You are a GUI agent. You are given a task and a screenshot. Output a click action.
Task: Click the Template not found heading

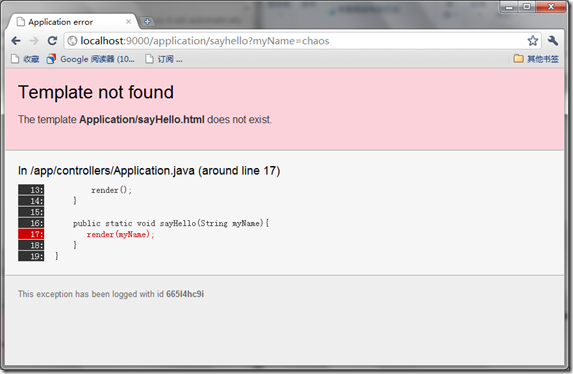pyautogui.click(x=96, y=92)
